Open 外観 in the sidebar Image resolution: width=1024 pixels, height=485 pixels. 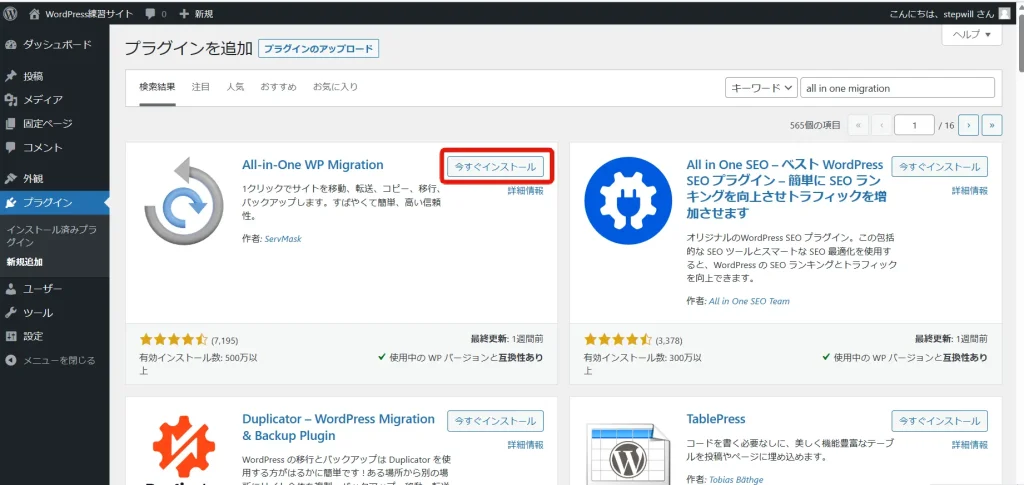[55, 179]
